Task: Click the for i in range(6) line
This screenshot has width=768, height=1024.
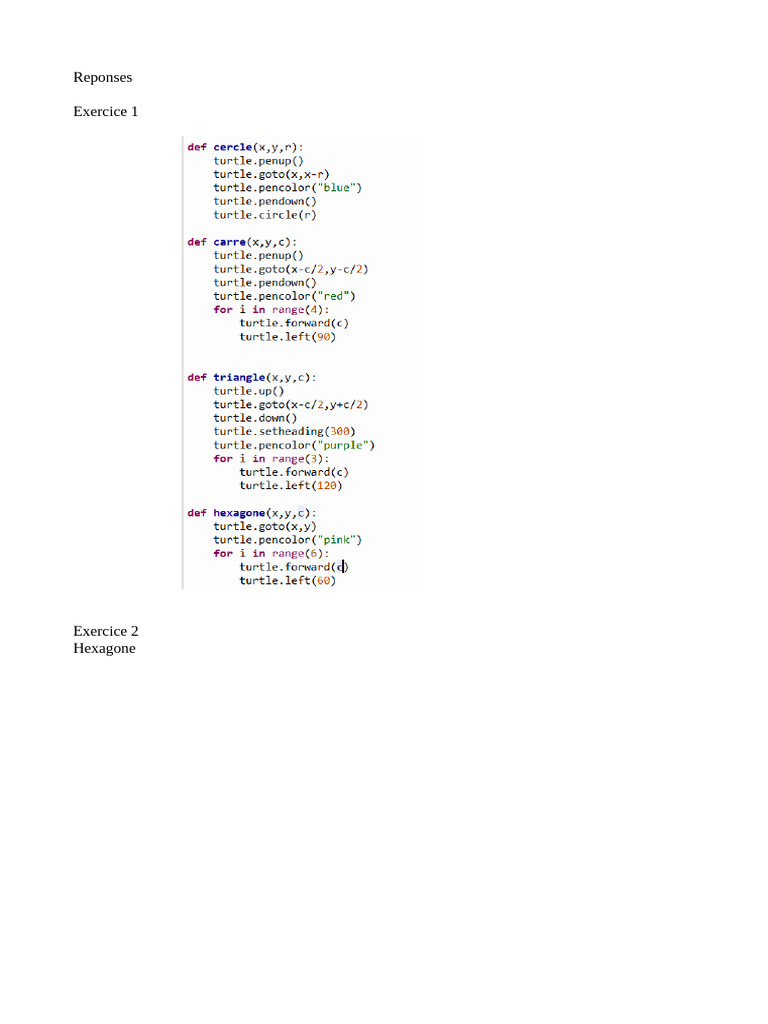Action: click(x=271, y=553)
